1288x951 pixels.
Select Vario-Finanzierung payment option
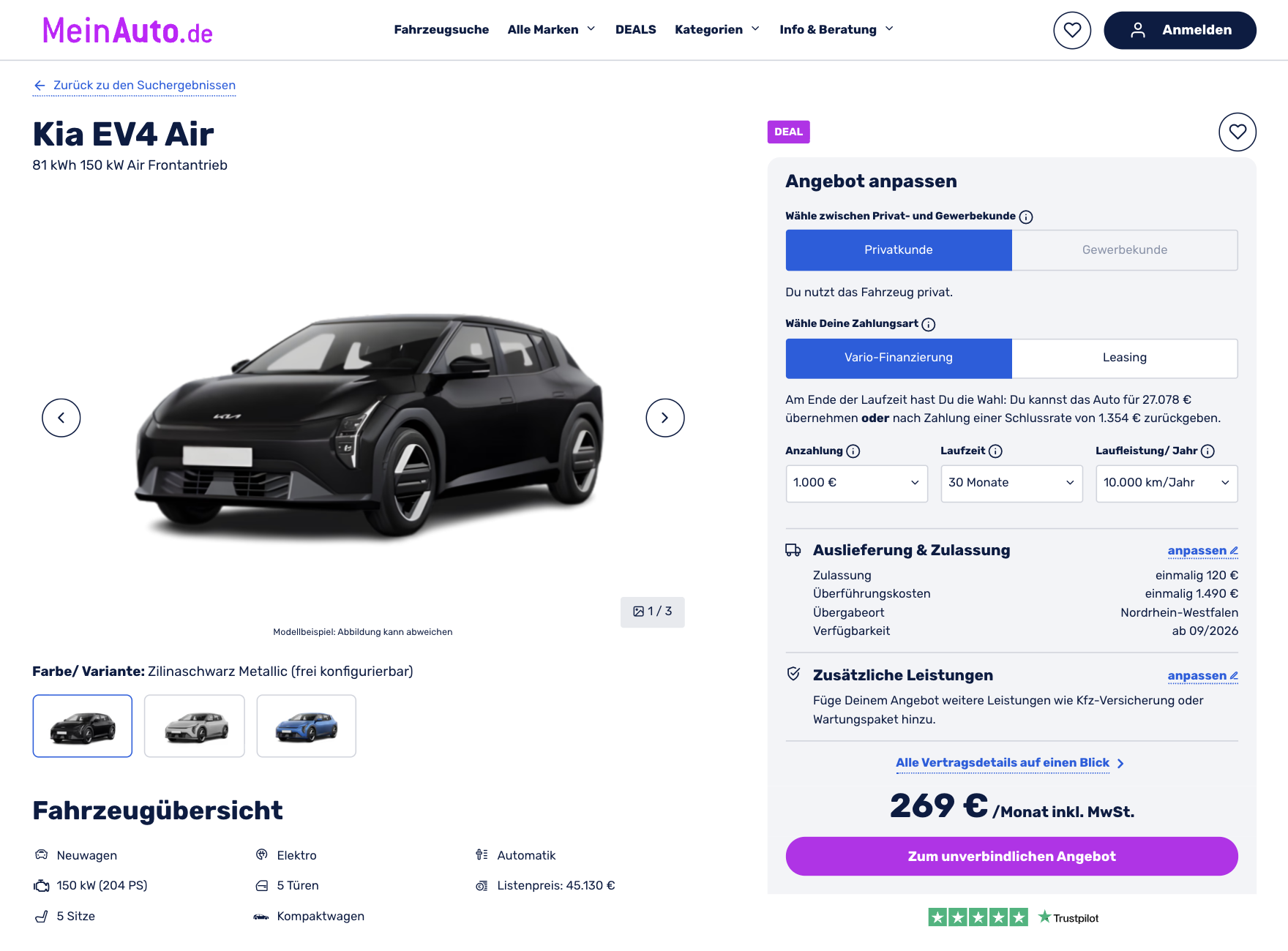899,358
